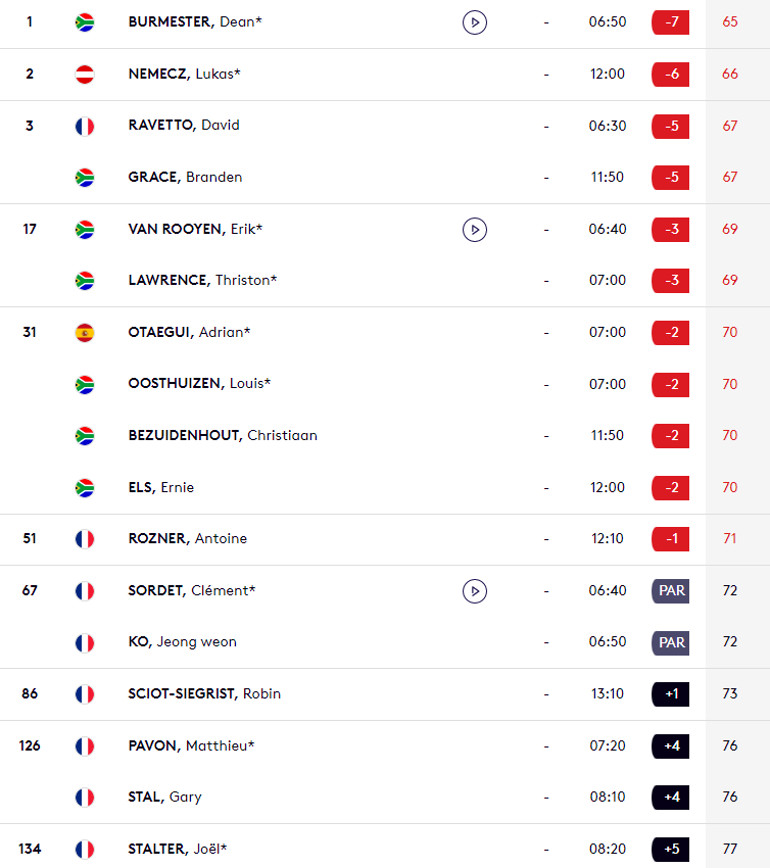
Task: Open Matthieu Pavon's player row
Action: tap(385, 746)
